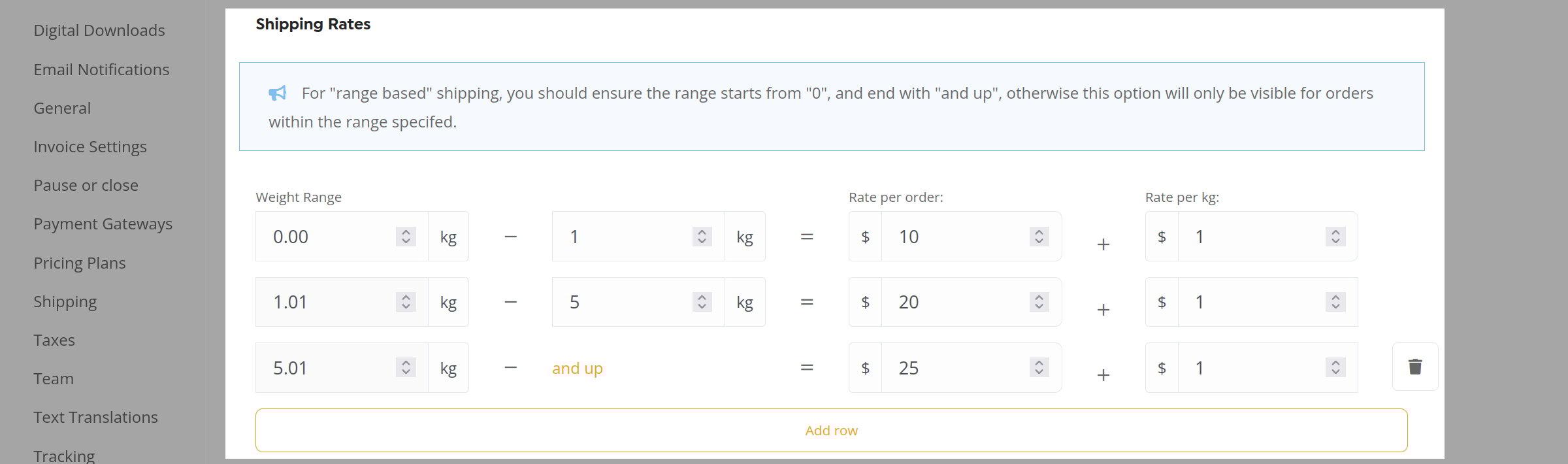
Task: Click the megaphone icon in the notice
Action: tap(278, 93)
